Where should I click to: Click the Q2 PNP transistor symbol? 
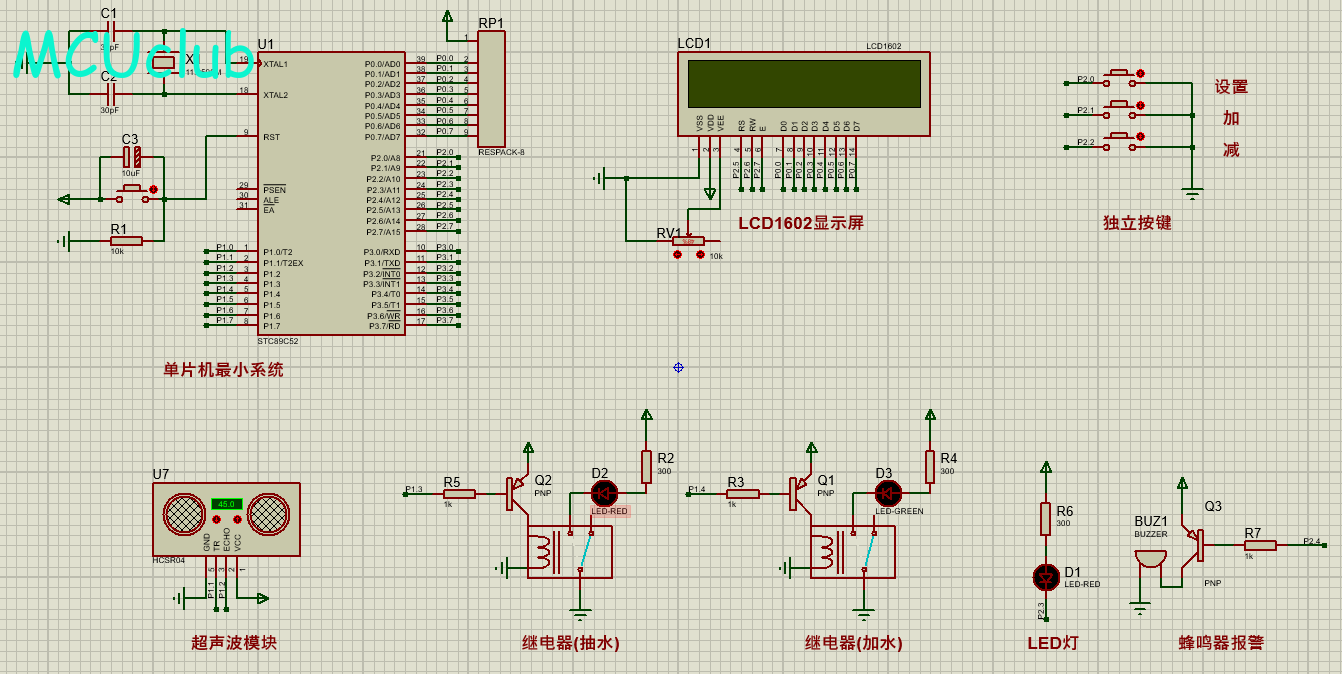coord(516,492)
